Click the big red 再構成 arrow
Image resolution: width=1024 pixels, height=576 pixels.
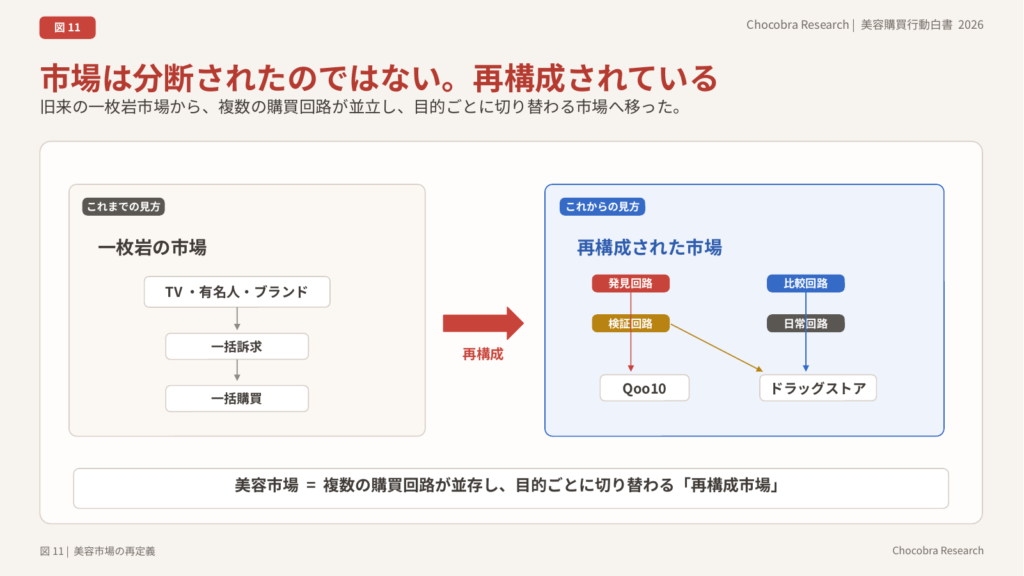(483, 323)
